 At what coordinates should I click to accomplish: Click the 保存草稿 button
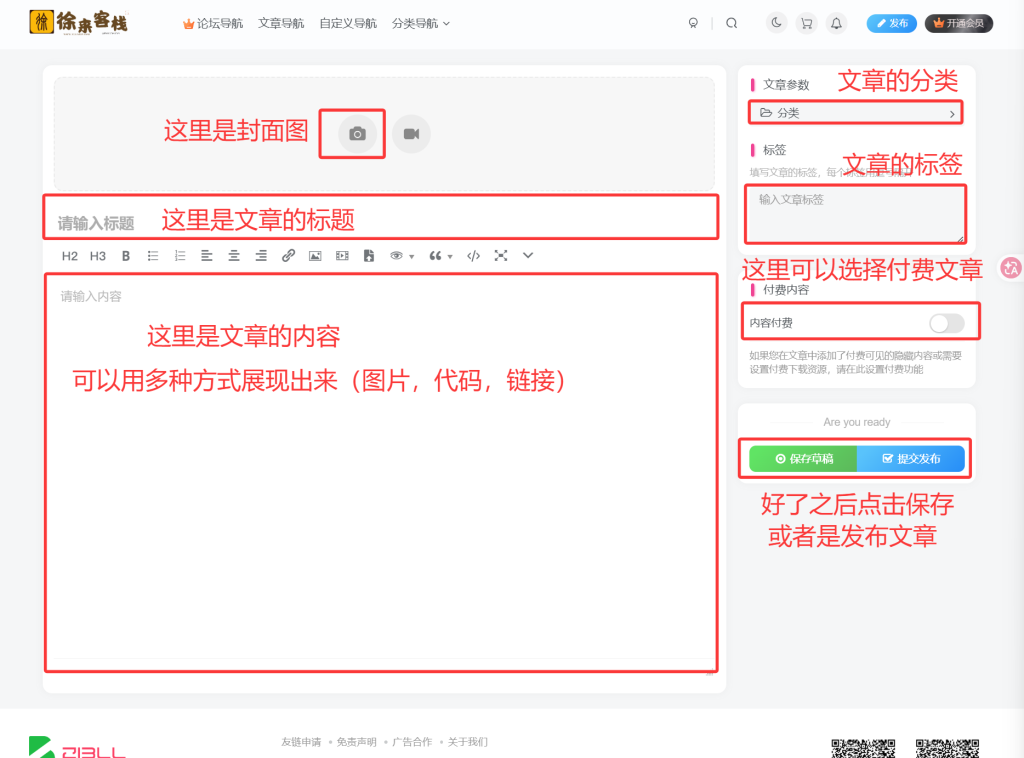tap(803, 459)
